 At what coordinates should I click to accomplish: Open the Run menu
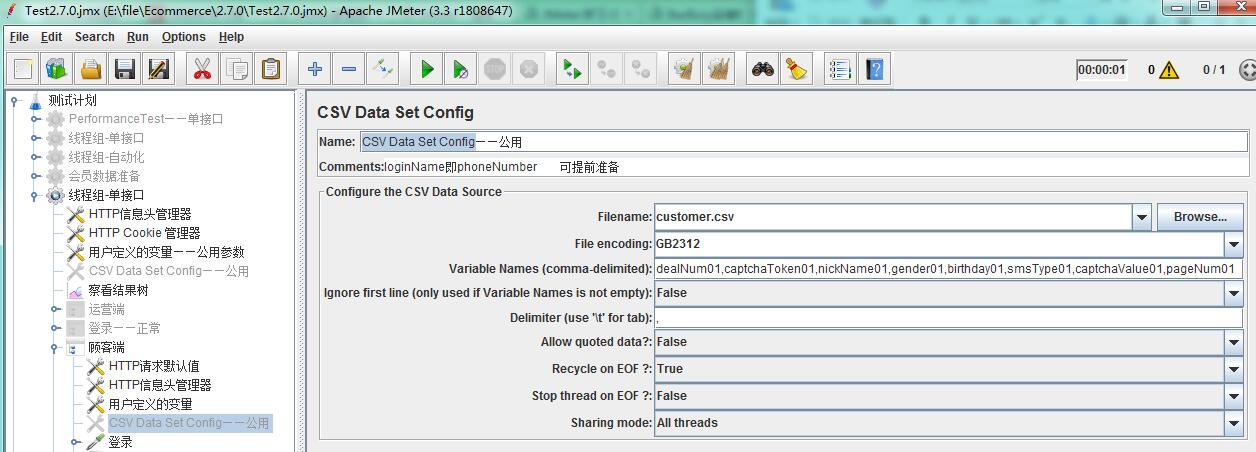pyautogui.click(x=138, y=37)
